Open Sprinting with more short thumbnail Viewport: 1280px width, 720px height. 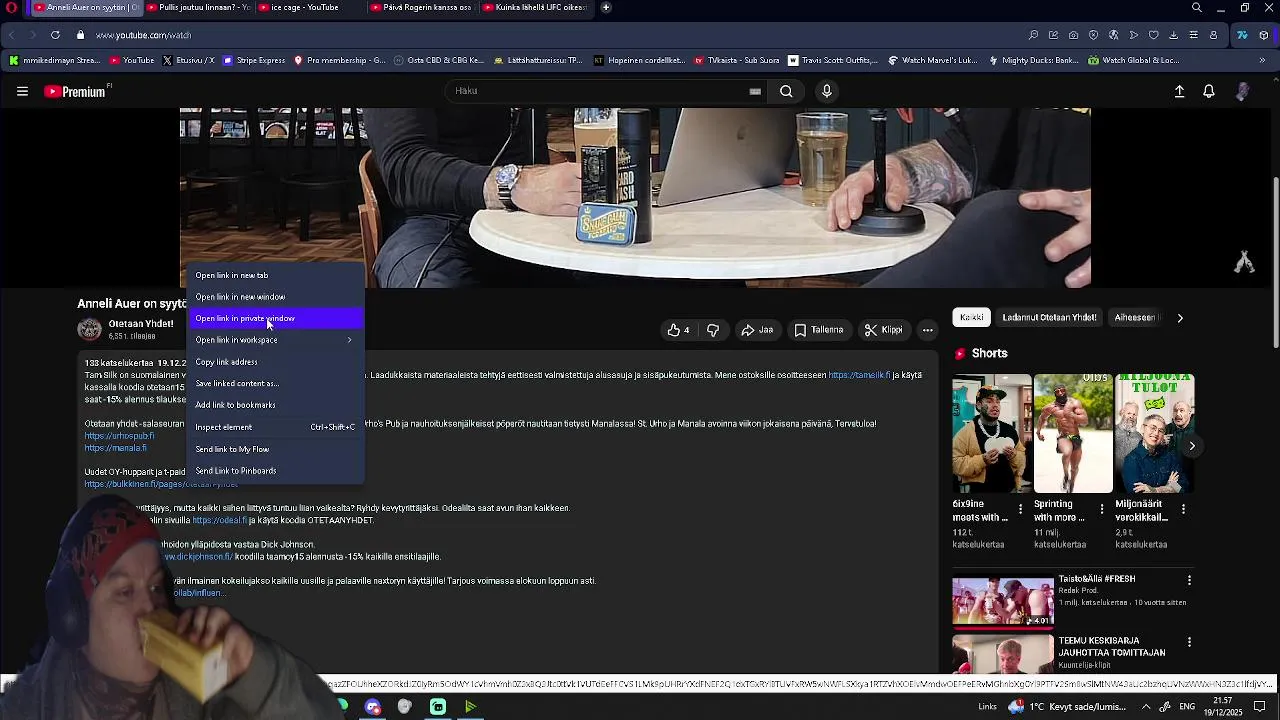pos(1073,434)
